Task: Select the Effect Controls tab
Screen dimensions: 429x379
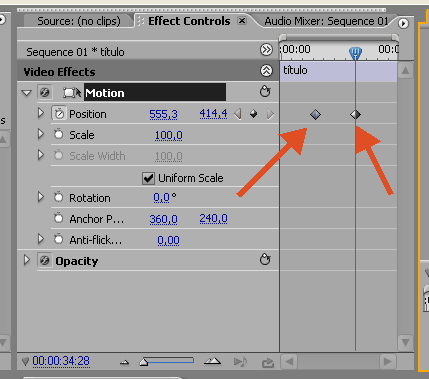Action: [189, 21]
